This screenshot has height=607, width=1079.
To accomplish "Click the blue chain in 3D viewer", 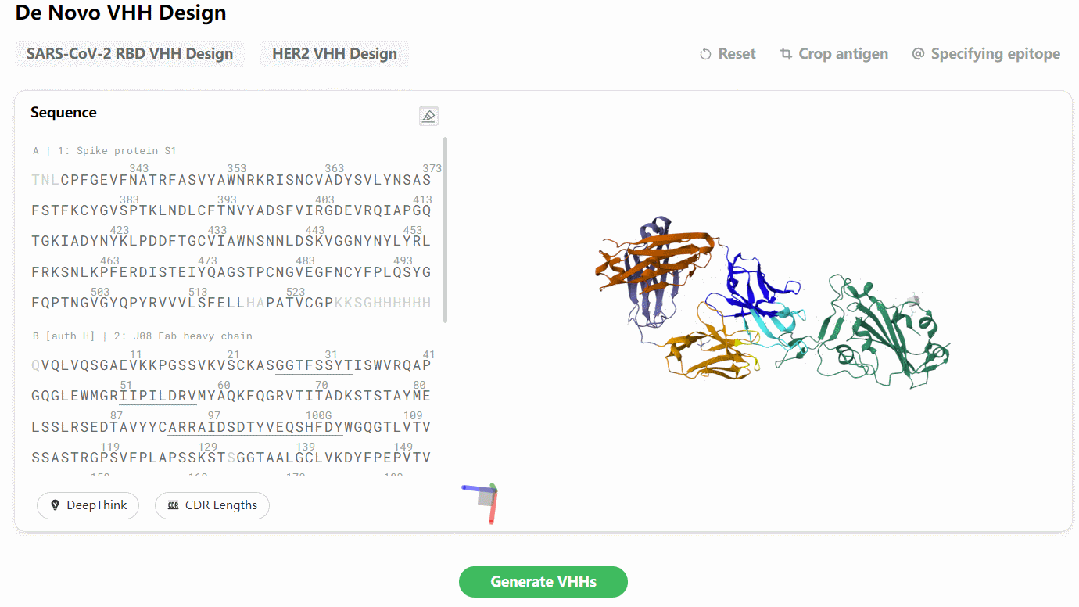I will 755,284.
